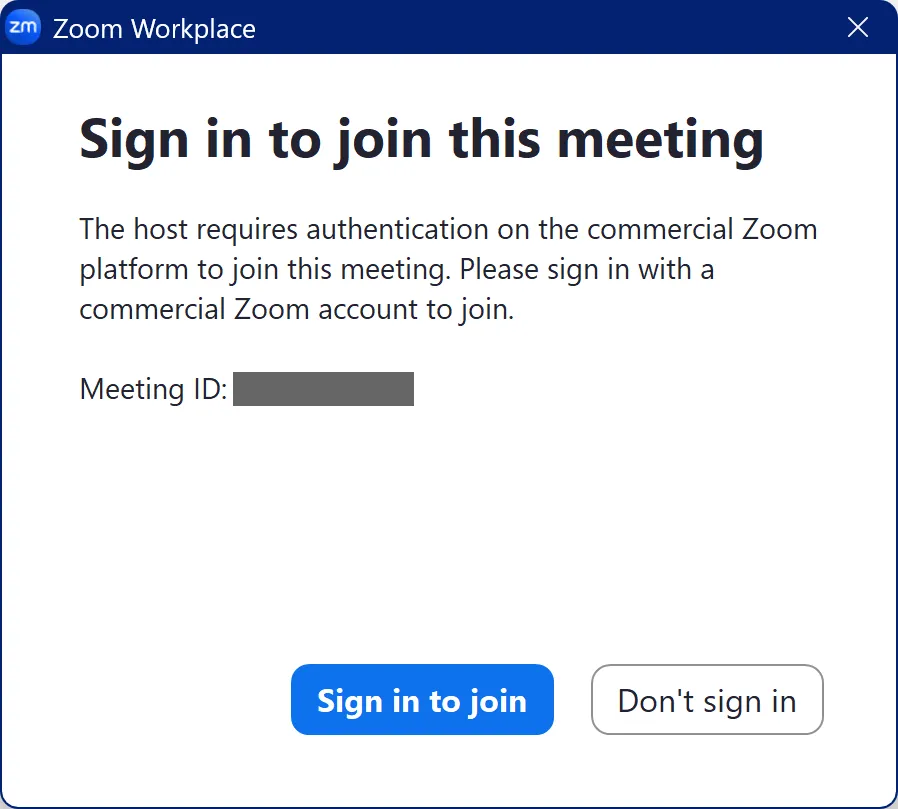This screenshot has width=898, height=809.
Task: Click the line "commercial Zoom account to join."
Action: pyautogui.click(x=296, y=309)
